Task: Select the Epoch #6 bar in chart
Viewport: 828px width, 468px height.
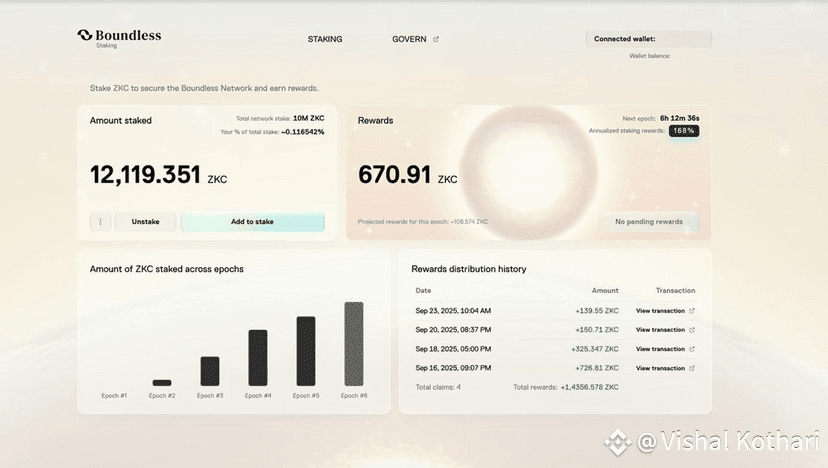Action: click(354, 344)
